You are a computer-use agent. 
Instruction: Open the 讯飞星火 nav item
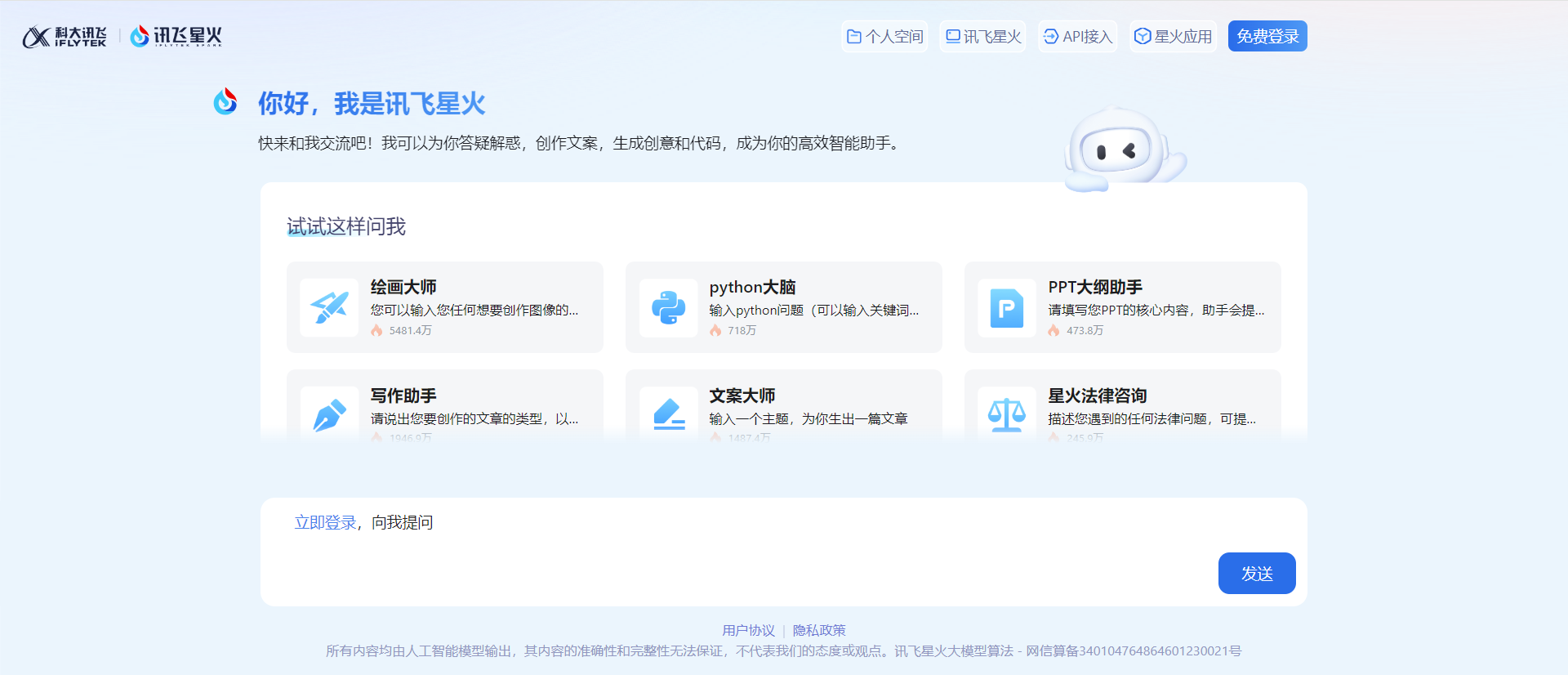coord(983,36)
